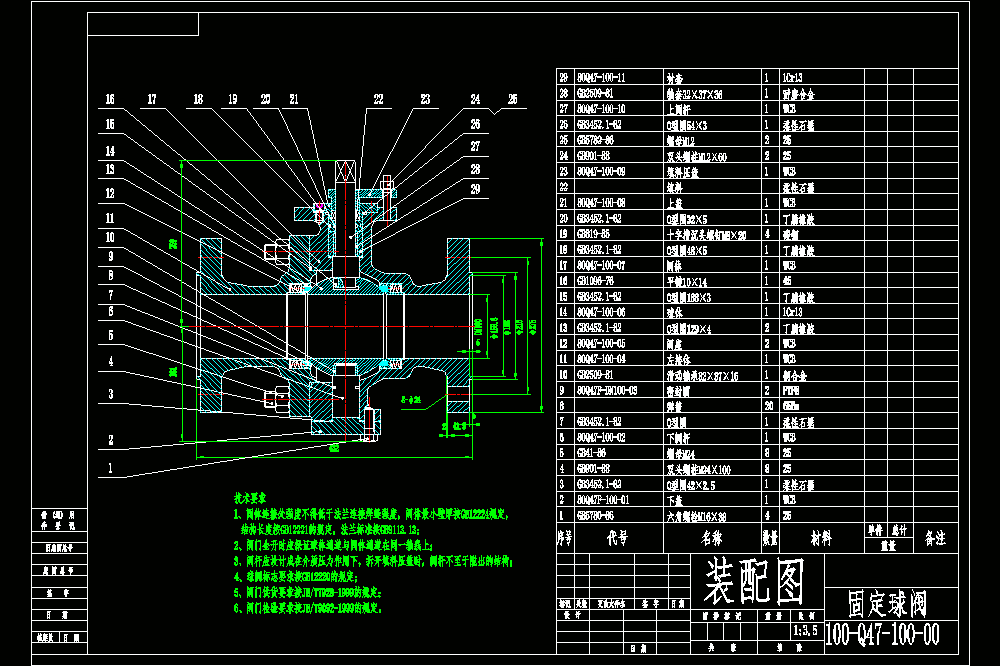Click balloon number 16 at top-left of drawing
The image size is (1000, 666).
point(110,99)
